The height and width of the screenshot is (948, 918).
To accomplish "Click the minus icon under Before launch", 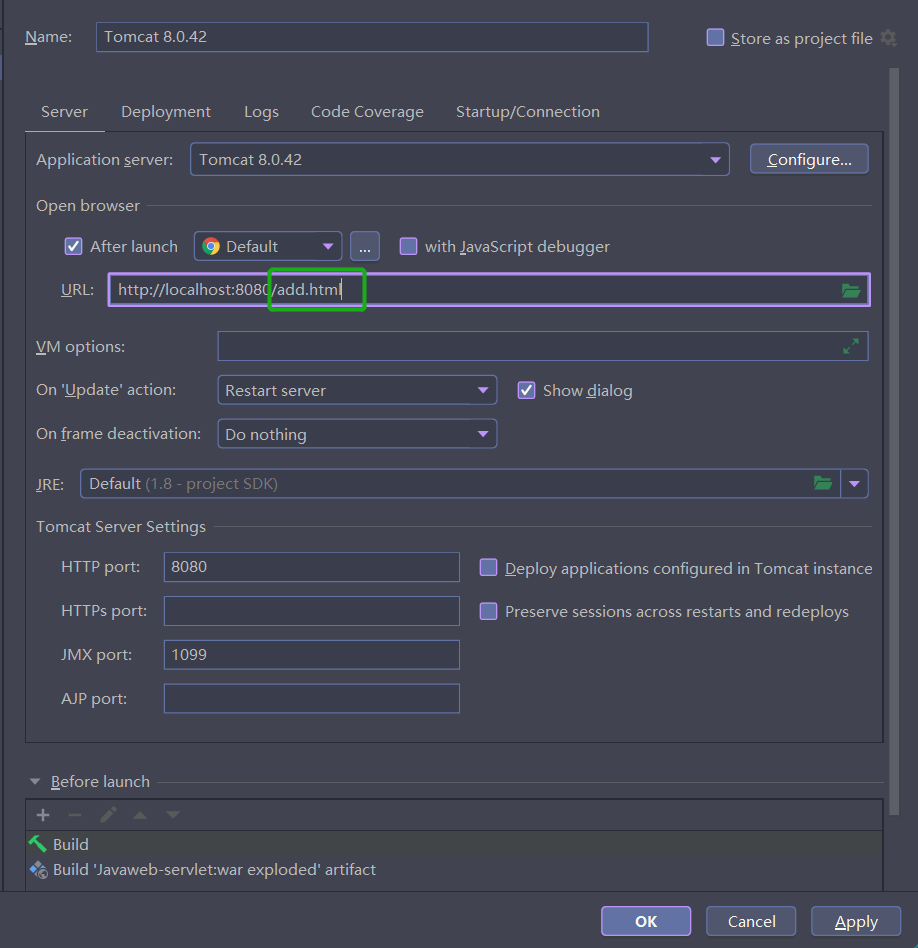I will (75, 815).
